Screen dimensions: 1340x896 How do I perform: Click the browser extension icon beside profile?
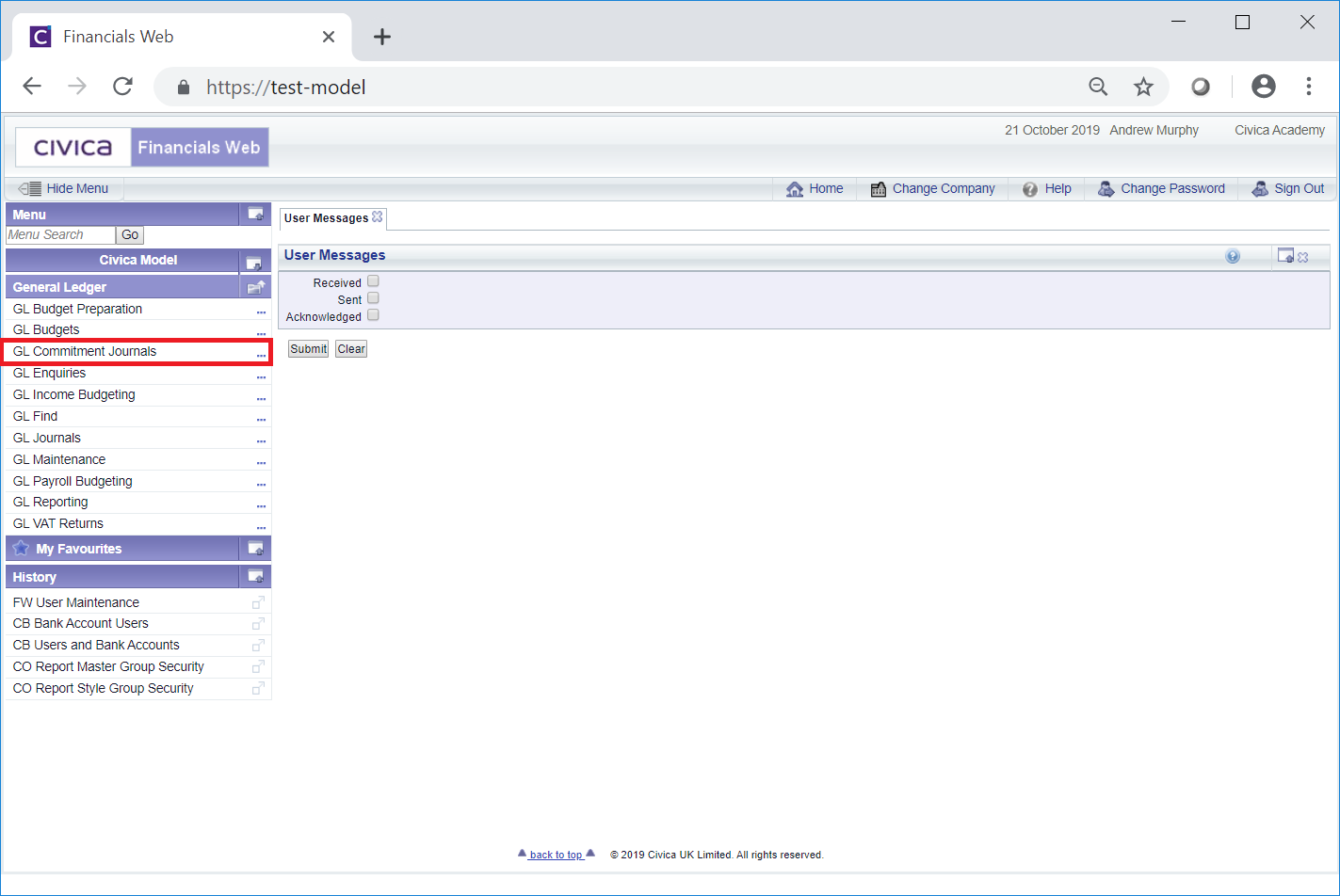click(x=1201, y=87)
